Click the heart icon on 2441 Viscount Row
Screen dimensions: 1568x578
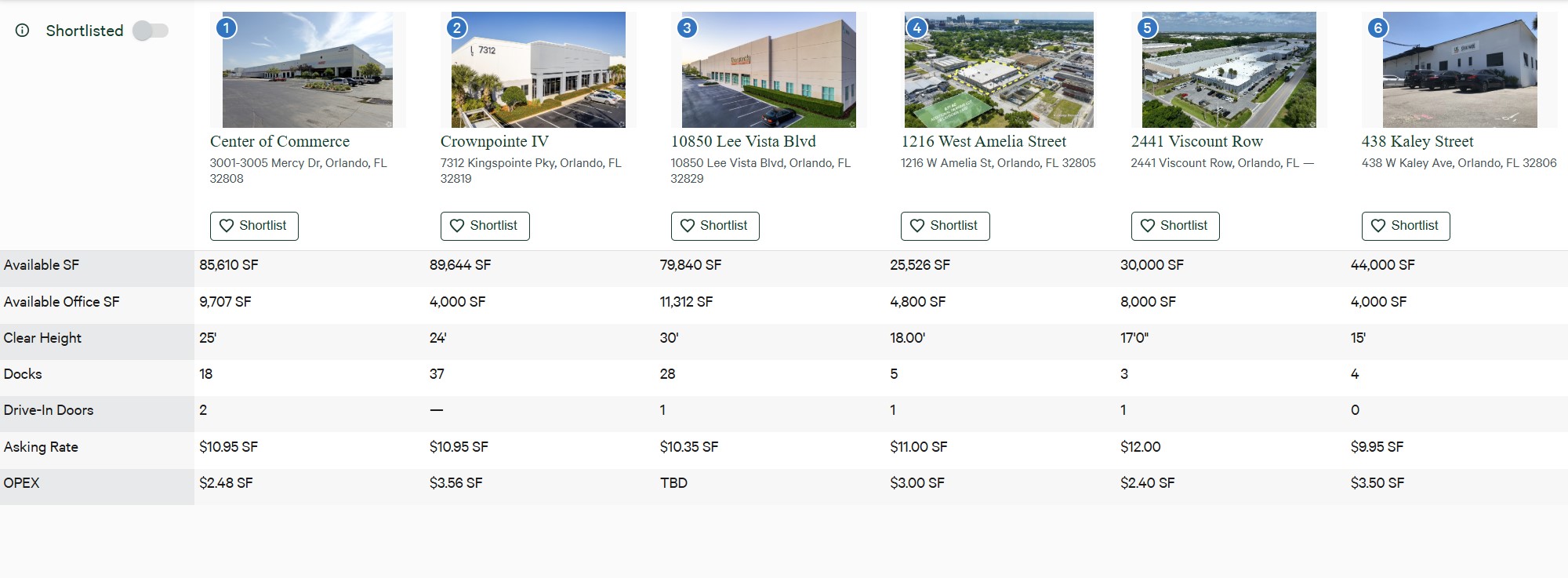point(1148,225)
